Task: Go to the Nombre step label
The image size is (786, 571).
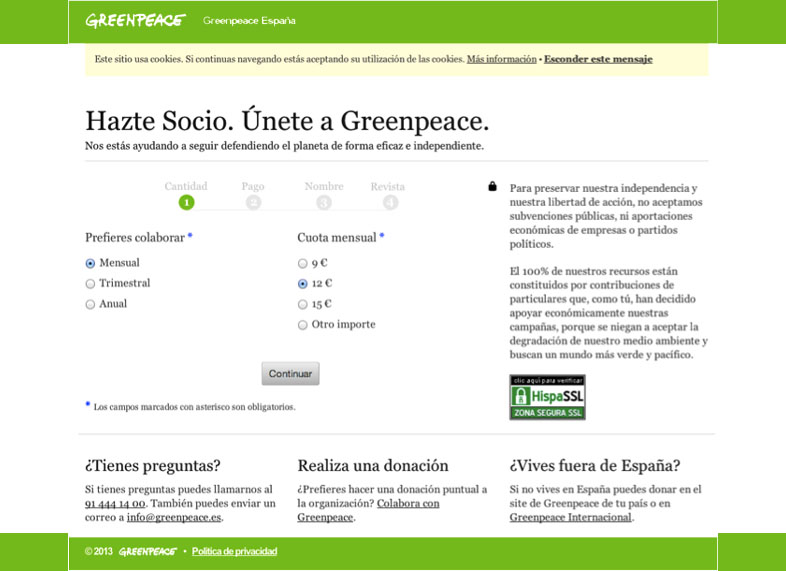Action: pyautogui.click(x=324, y=186)
